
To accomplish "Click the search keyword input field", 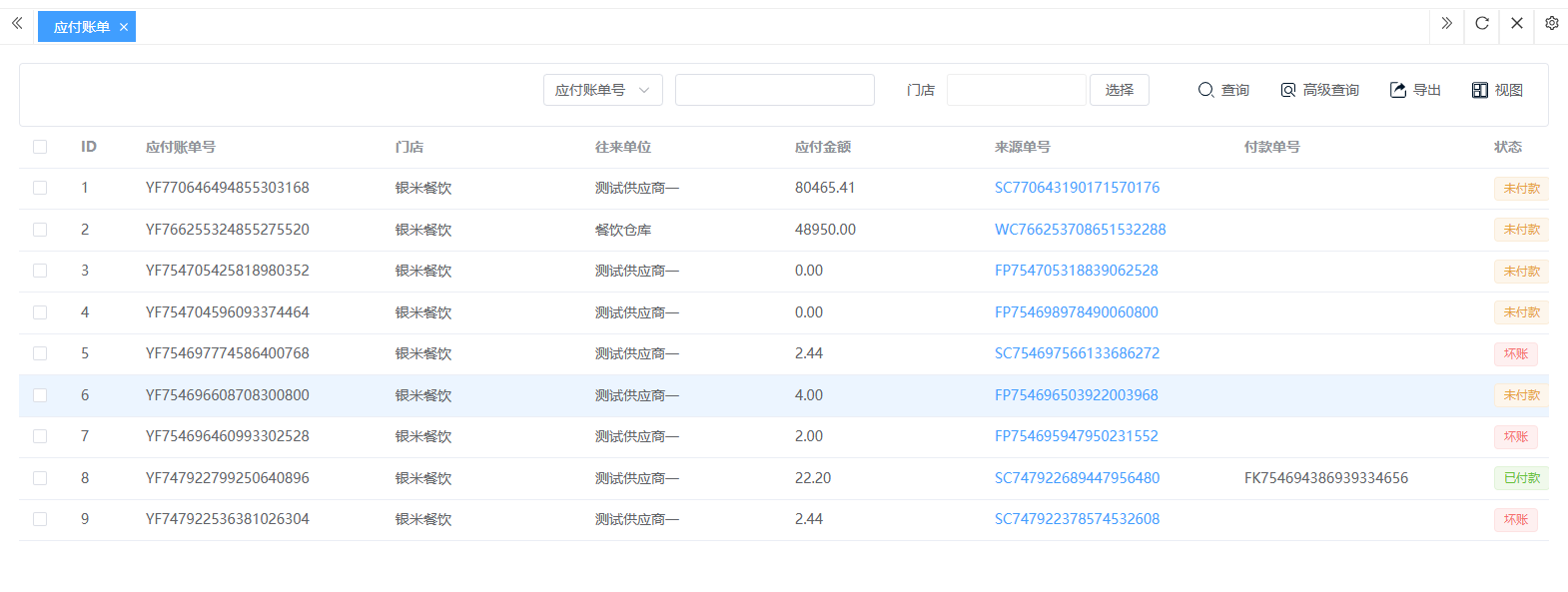I will [774, 90].
